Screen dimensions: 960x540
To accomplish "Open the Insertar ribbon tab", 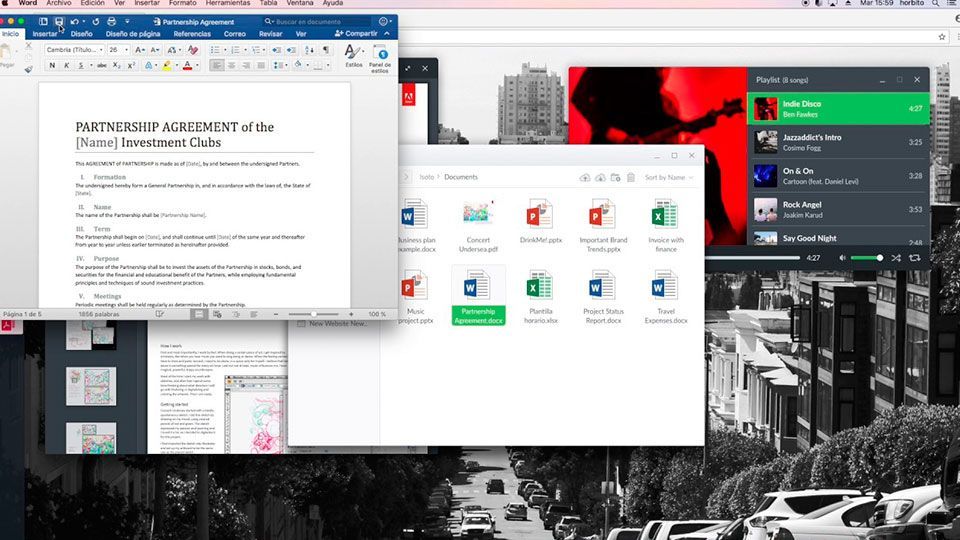I will coord(45,34).
